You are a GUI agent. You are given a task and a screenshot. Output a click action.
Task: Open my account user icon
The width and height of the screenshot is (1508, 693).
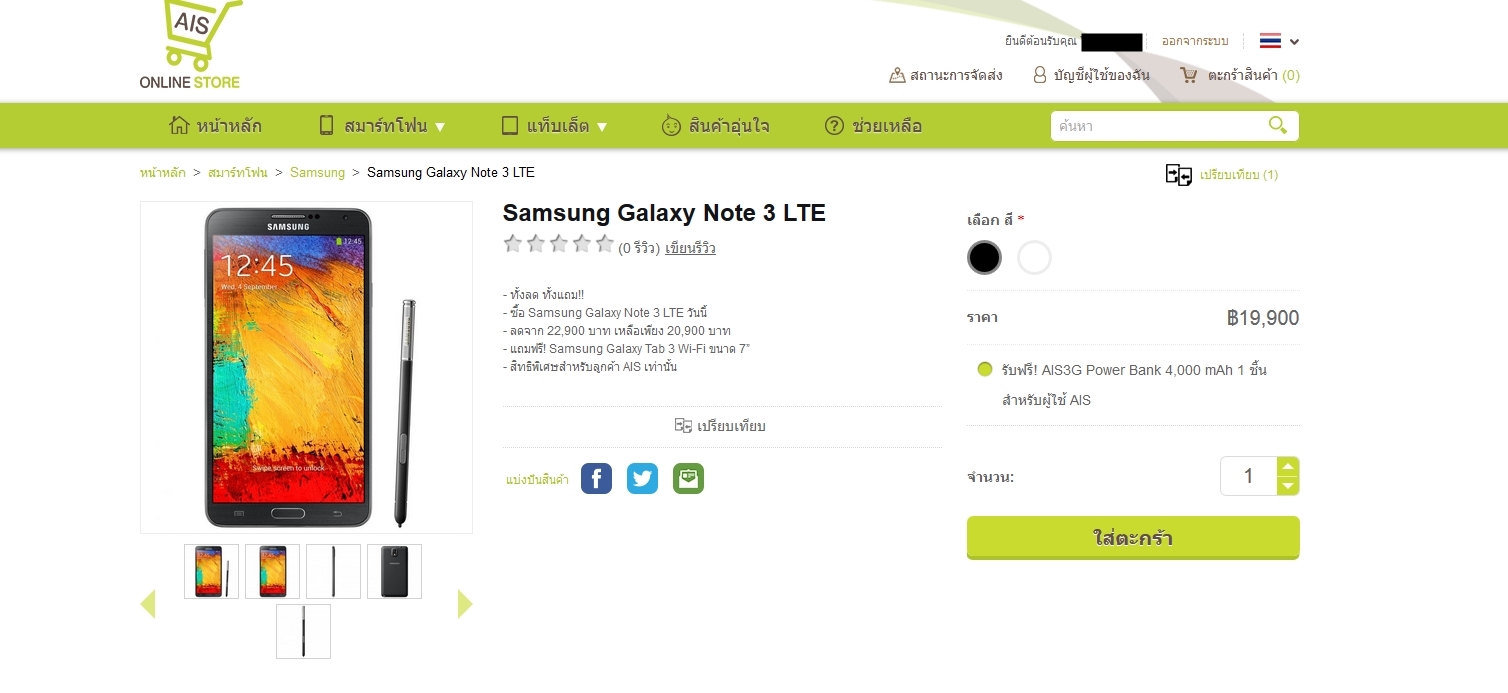pos(1040,75)
